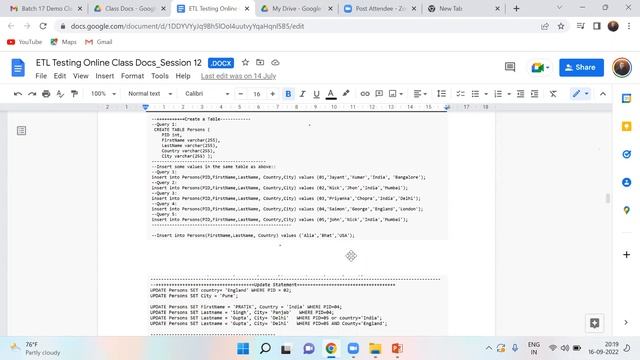This screenshot has width=640, height=360.
Task: Get add-ons with side panel plus
Action: [x=627, y=255]
